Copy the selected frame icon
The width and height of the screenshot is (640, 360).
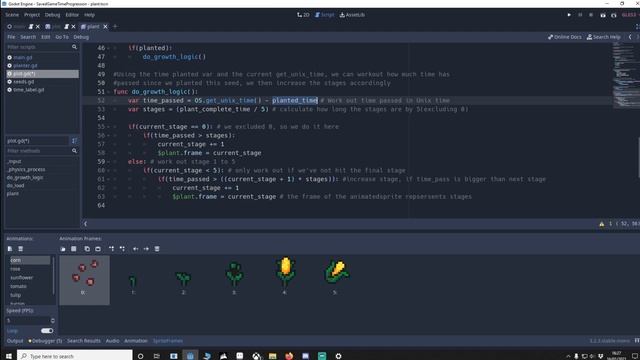pyautogui.click(x=87, y=249)
